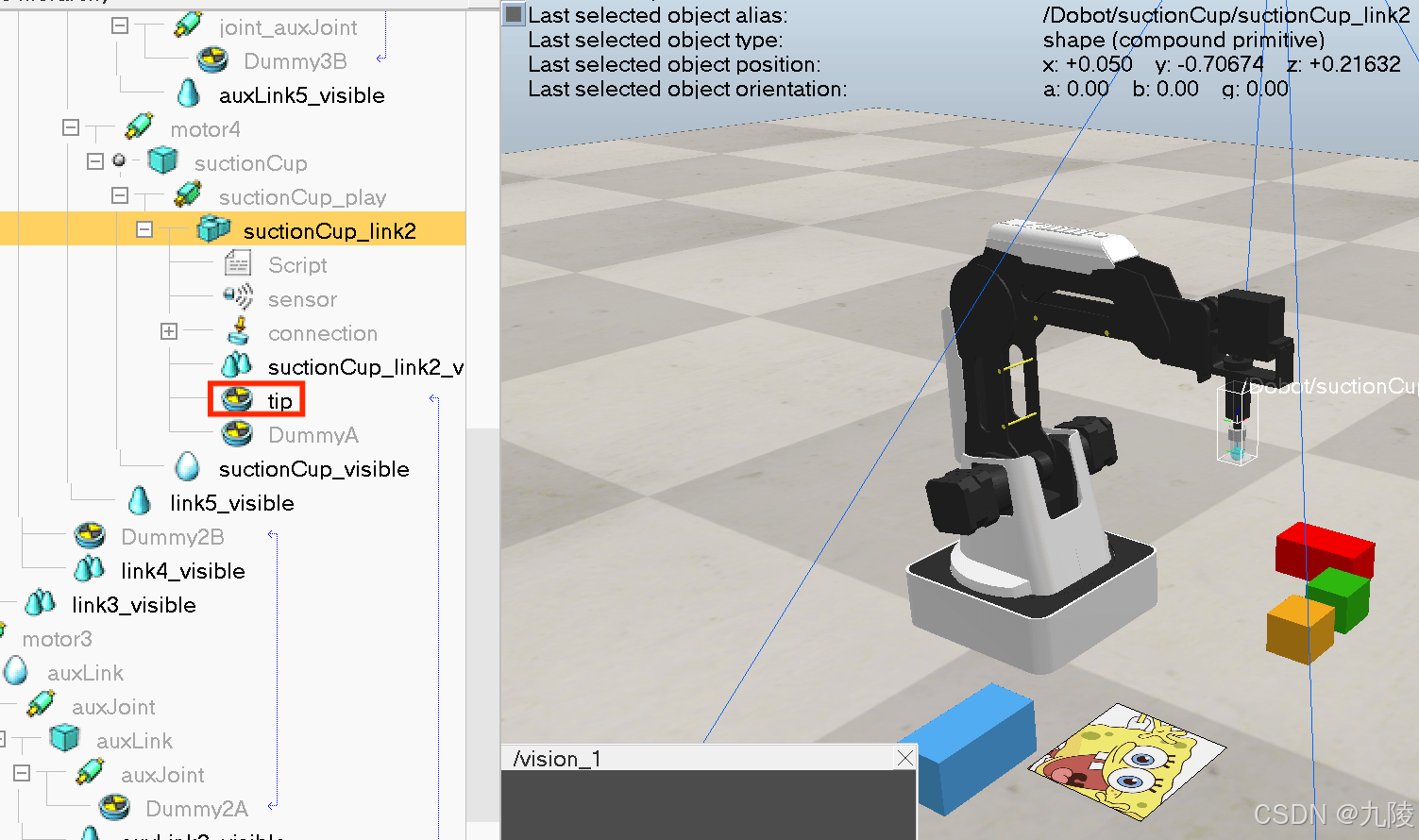Select auxLink5_visible label
Screen dimensions: 1419x840
tap(302, 95)
